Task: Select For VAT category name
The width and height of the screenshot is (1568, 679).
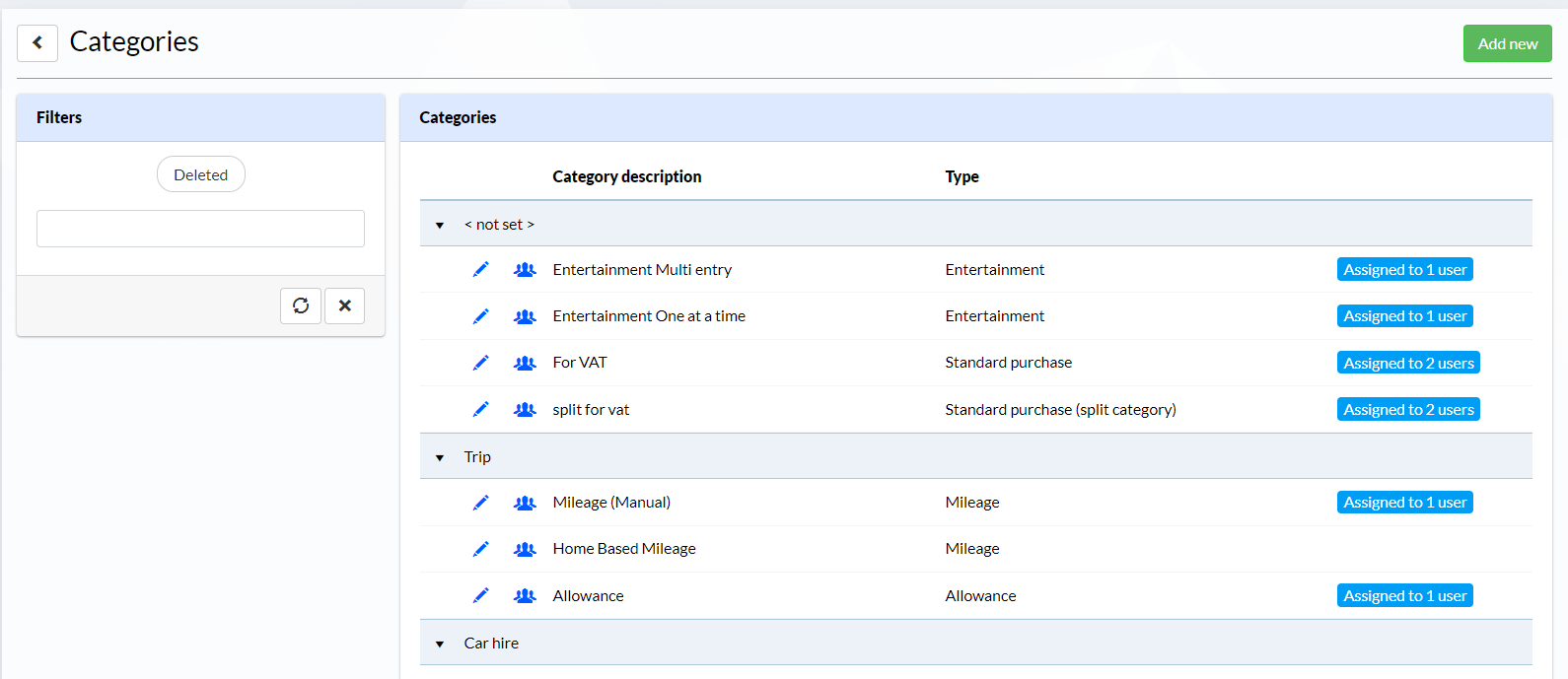Action: coord(580,363)
